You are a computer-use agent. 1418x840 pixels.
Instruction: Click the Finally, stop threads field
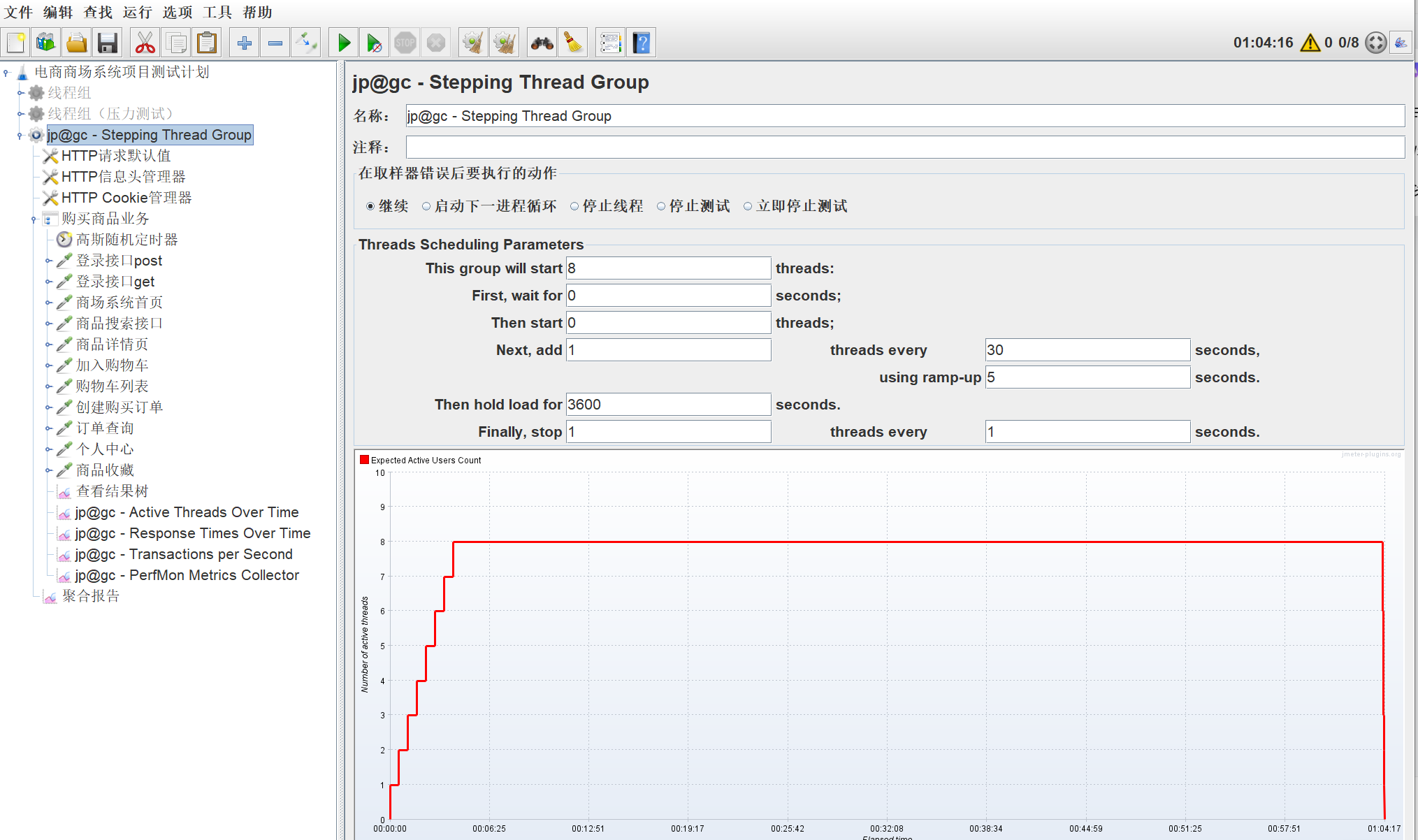(x=668, y=432)
